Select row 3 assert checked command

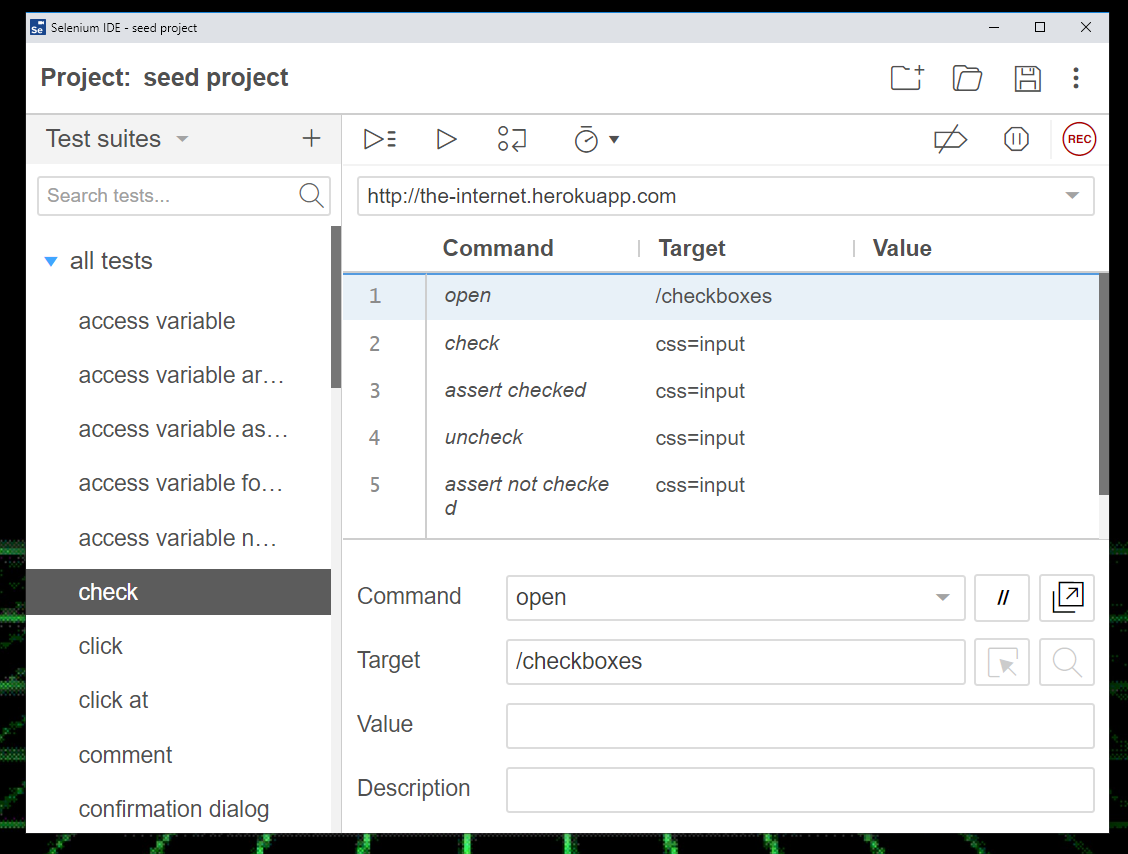[721, 391]
